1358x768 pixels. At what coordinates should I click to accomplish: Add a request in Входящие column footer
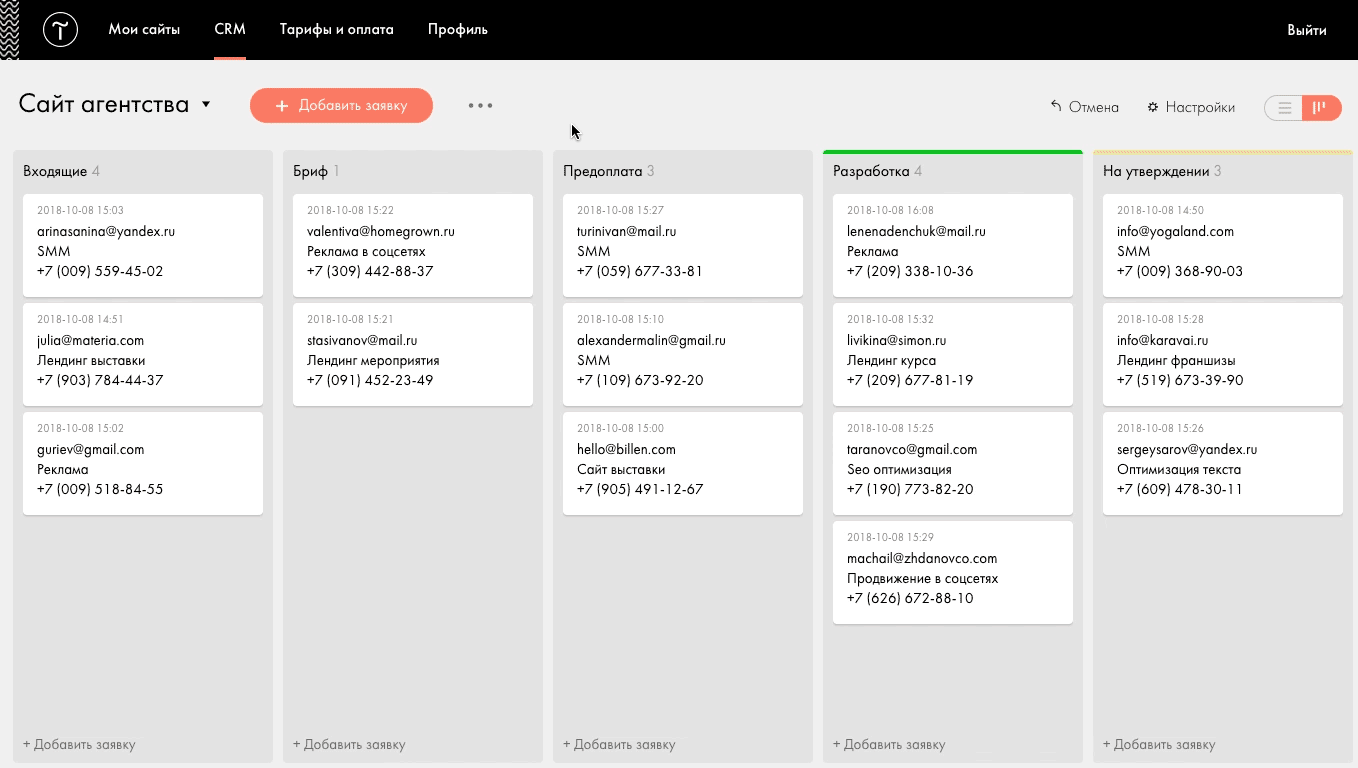click(80, 744)
